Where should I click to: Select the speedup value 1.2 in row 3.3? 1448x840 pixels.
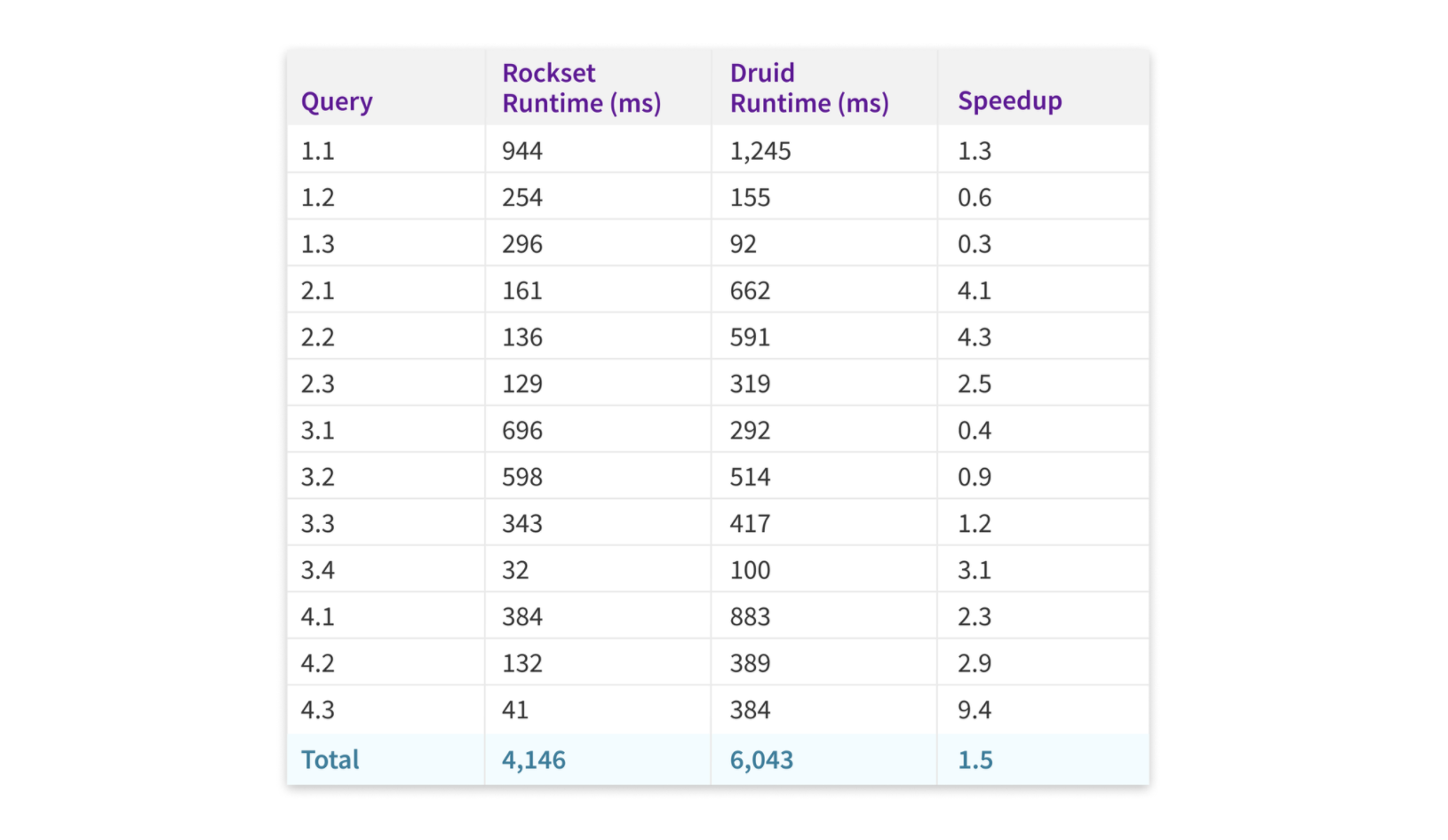tap(975, 524)
